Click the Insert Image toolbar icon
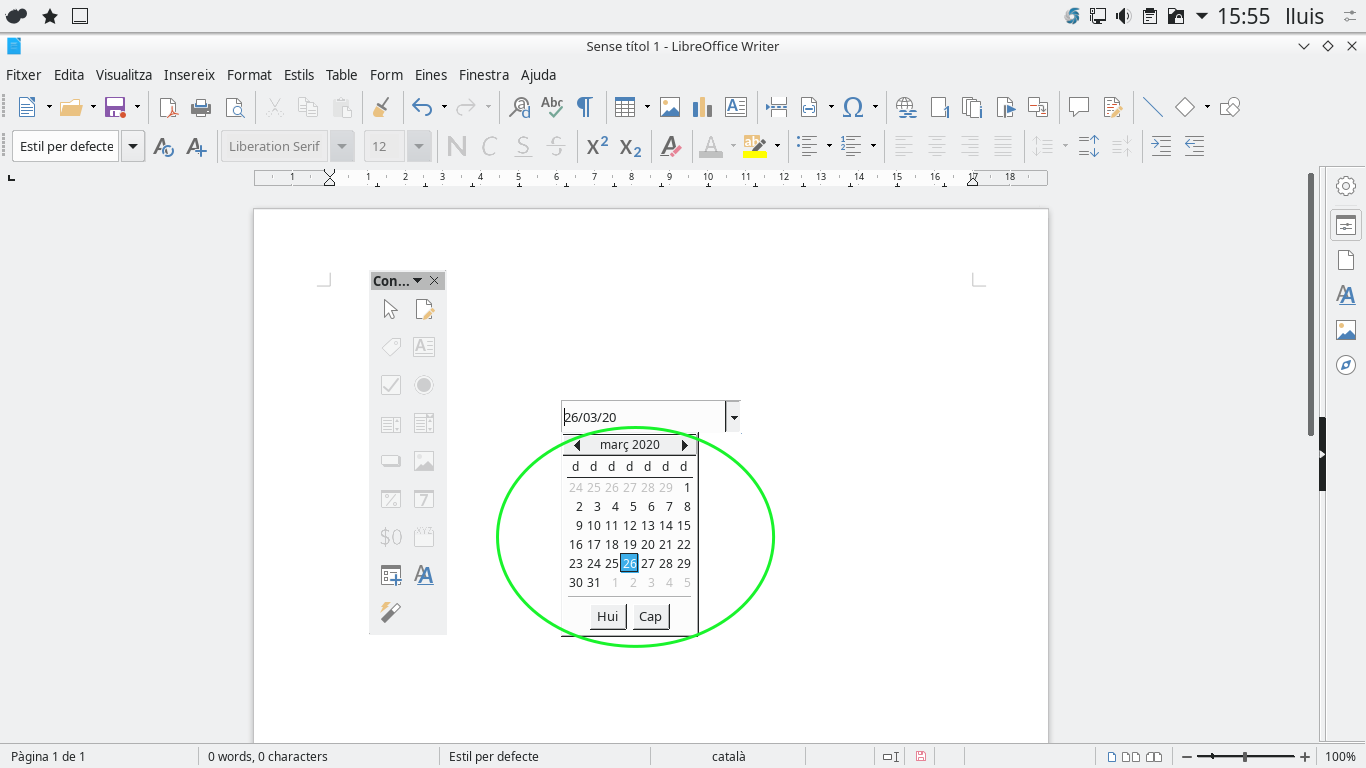1366x768 pixels. click(669, 107)
